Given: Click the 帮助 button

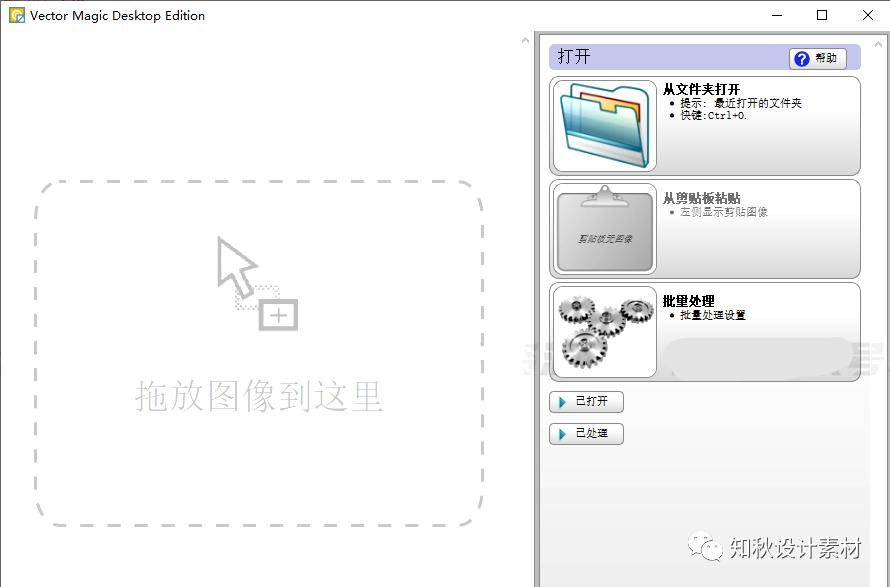Looking at the screenshot, I should point(820,57).
